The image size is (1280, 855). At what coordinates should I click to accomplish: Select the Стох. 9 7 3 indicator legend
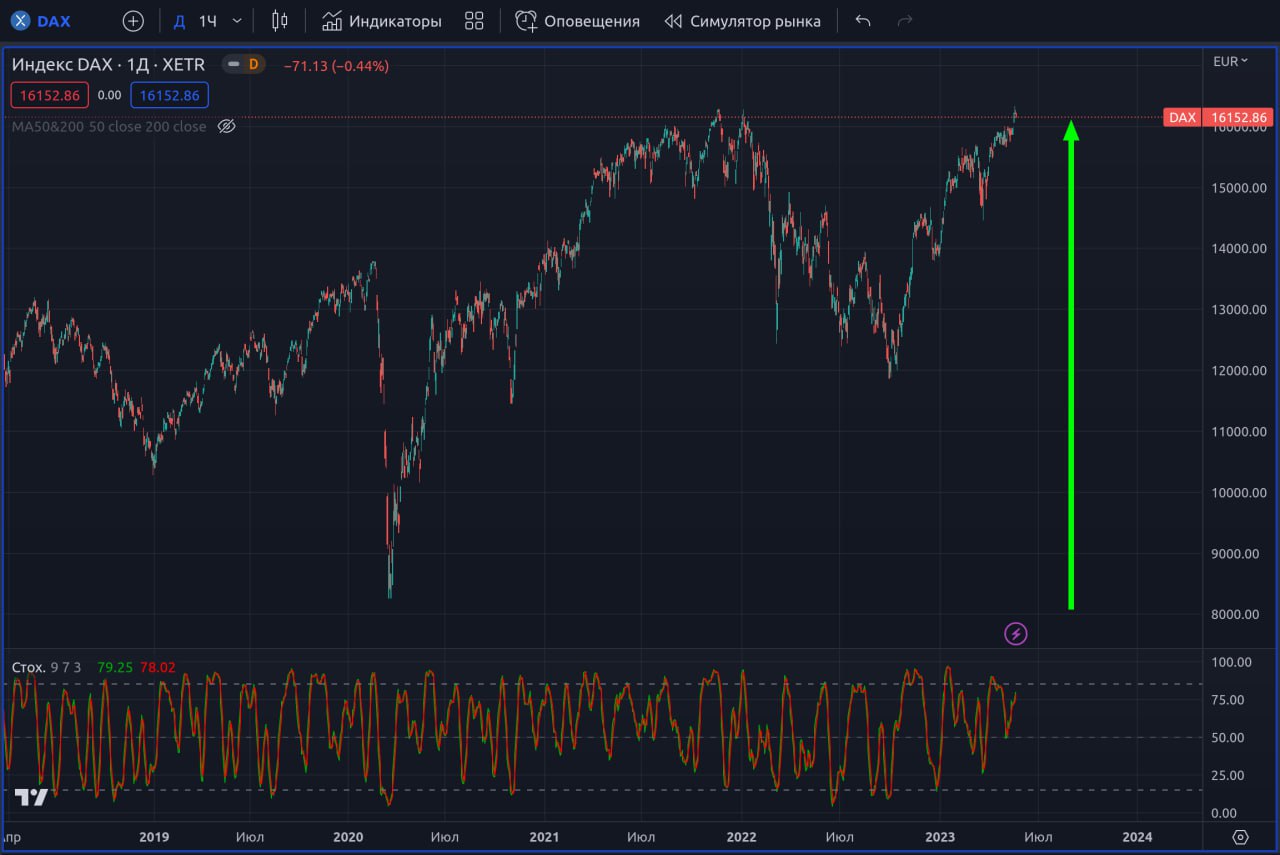[x=46, y=667]
